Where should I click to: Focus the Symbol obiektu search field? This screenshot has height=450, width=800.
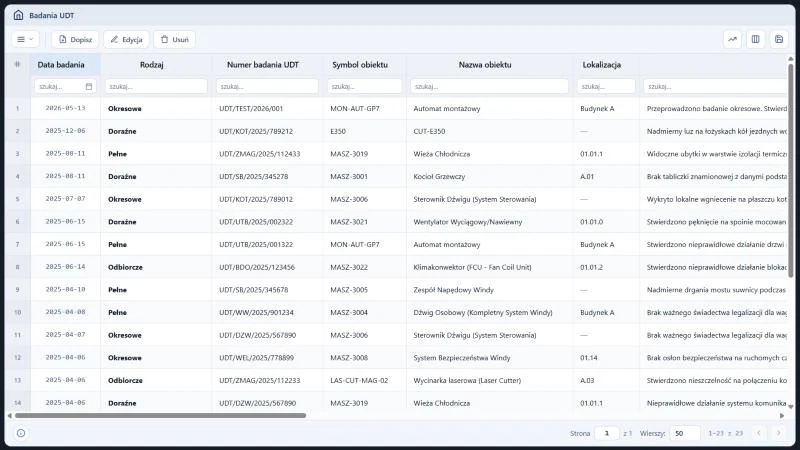[x=364, y=86]
